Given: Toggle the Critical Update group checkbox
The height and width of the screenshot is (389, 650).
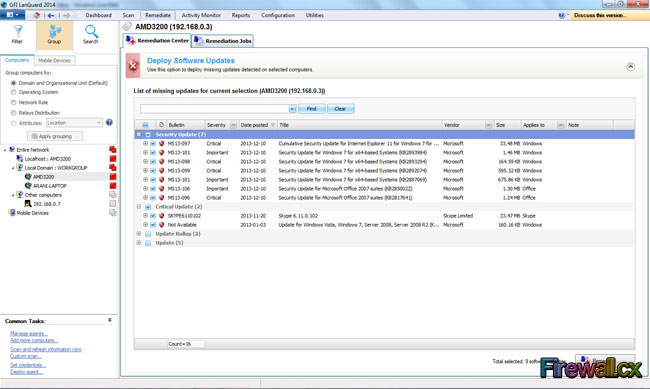Looking at the screenshot, I should click(x=148, y=207).
